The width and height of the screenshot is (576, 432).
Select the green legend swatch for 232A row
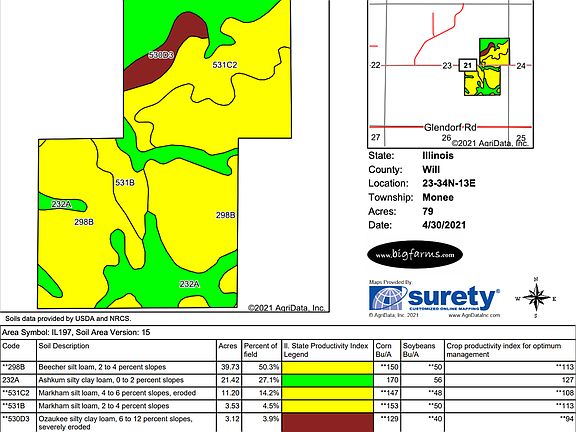(x=328, y=380)
